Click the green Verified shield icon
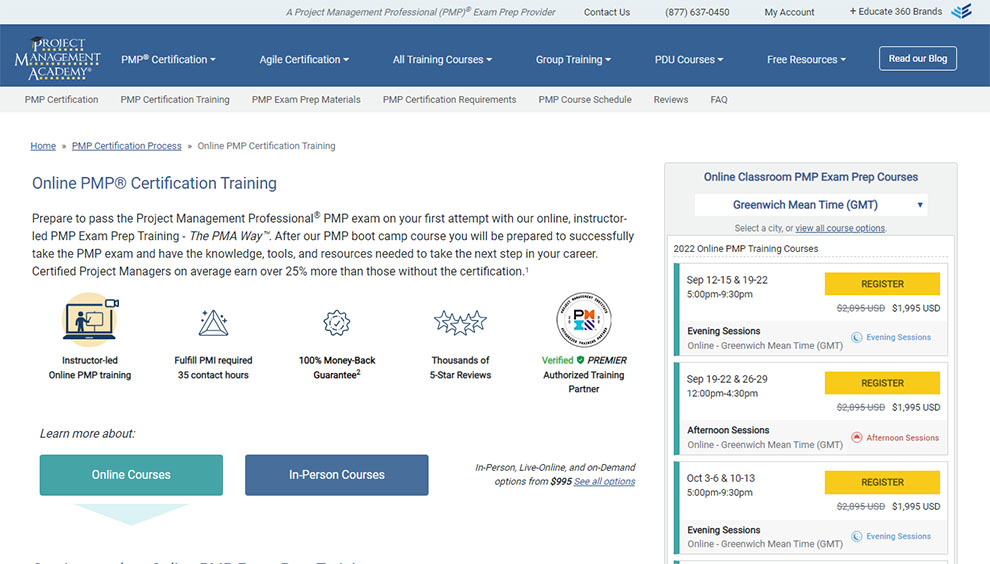 pyautogui.click(x=580, y=360)
